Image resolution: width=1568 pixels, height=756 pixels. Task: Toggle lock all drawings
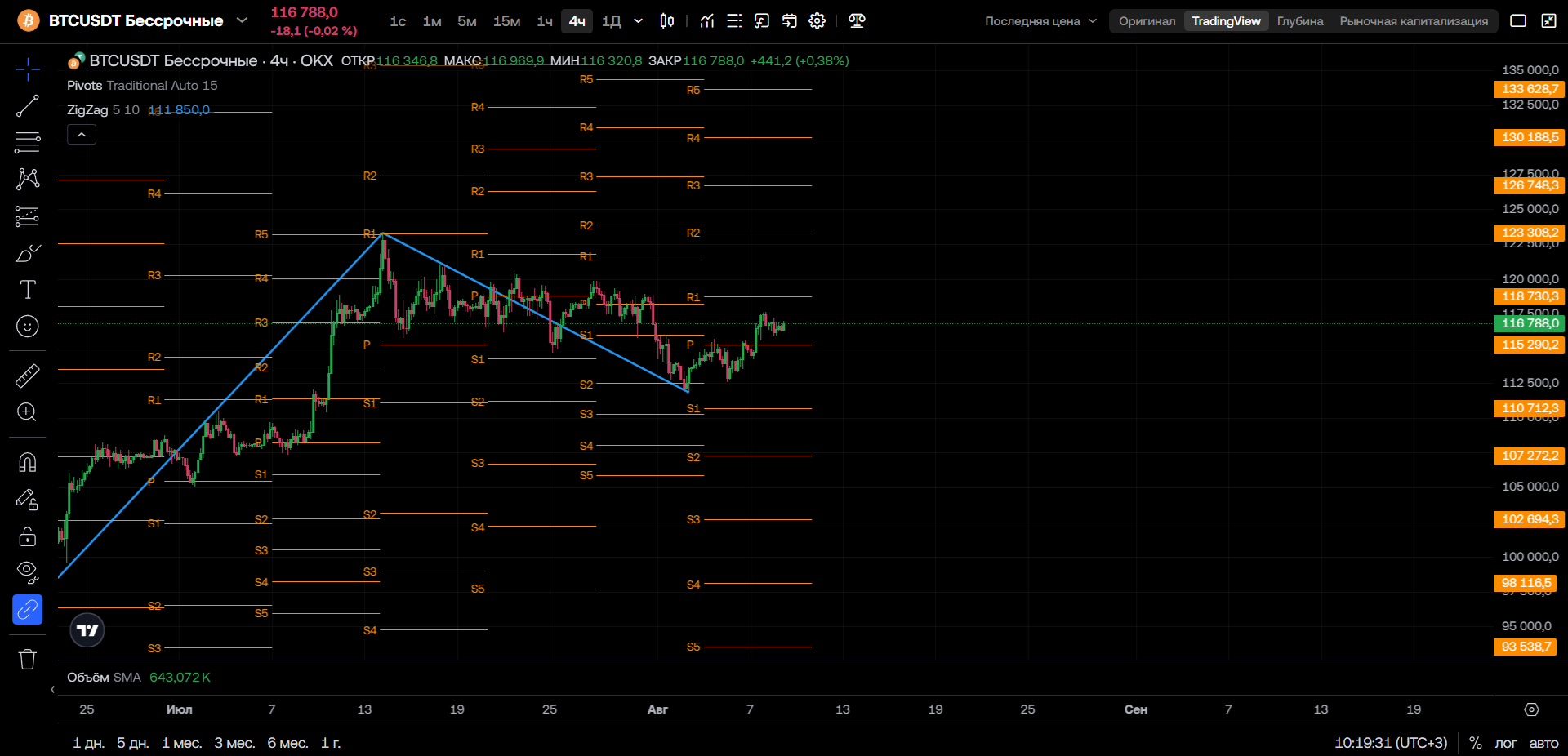click(x=28, y=536)
